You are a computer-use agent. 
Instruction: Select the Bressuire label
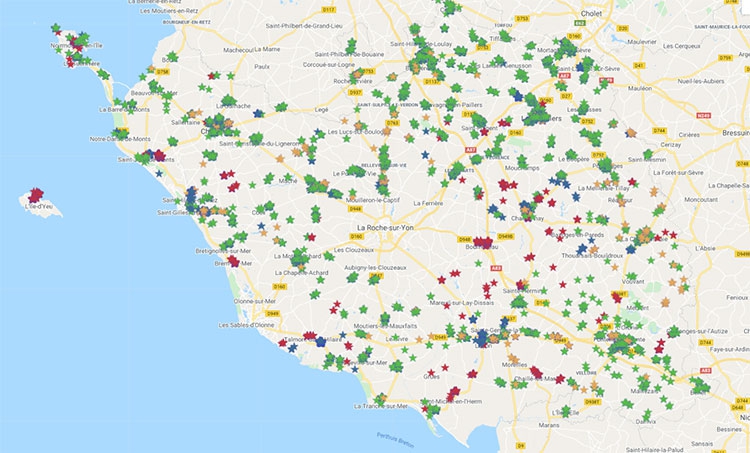tap(736, 133)
